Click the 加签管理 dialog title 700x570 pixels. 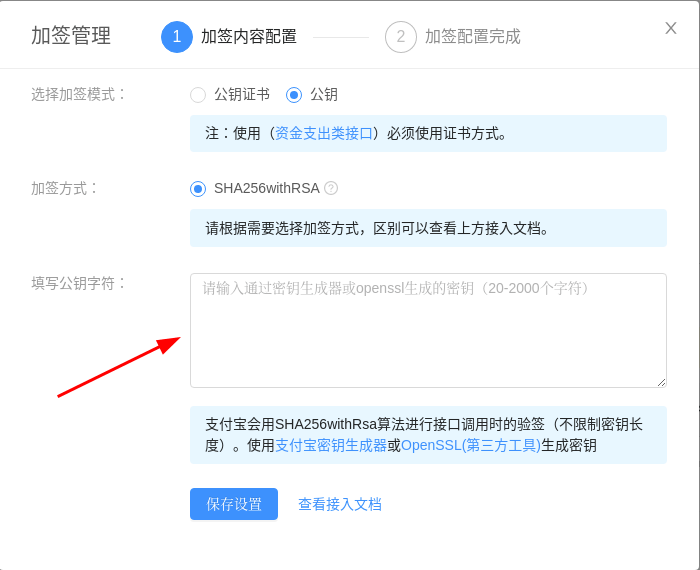coord(71,36)
